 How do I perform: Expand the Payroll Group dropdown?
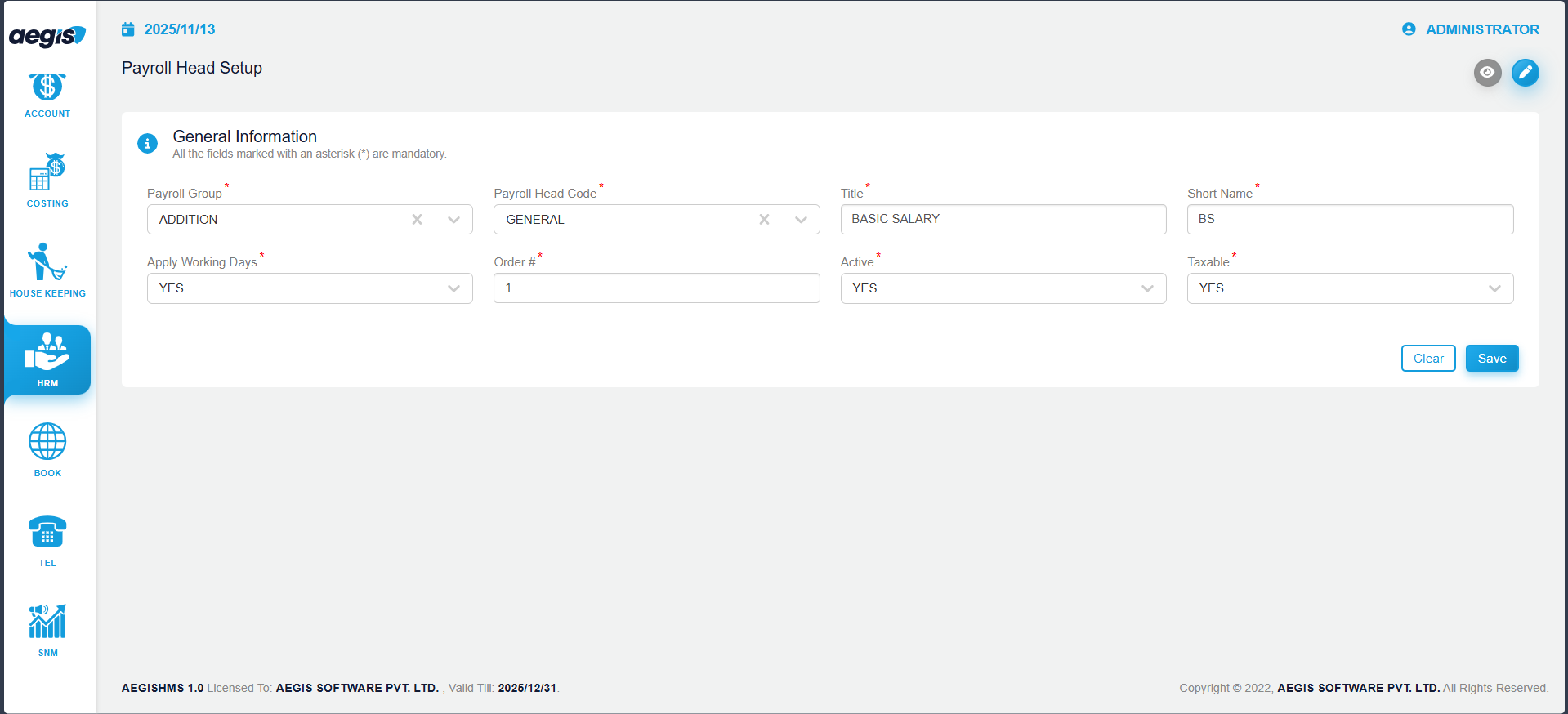click(454, 220)
